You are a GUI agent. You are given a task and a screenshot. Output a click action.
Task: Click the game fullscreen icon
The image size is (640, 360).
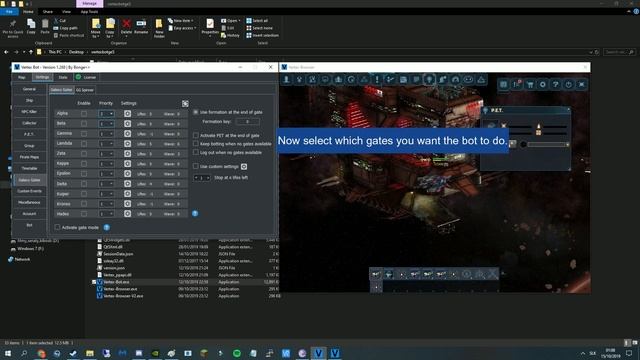pos(582,84)
